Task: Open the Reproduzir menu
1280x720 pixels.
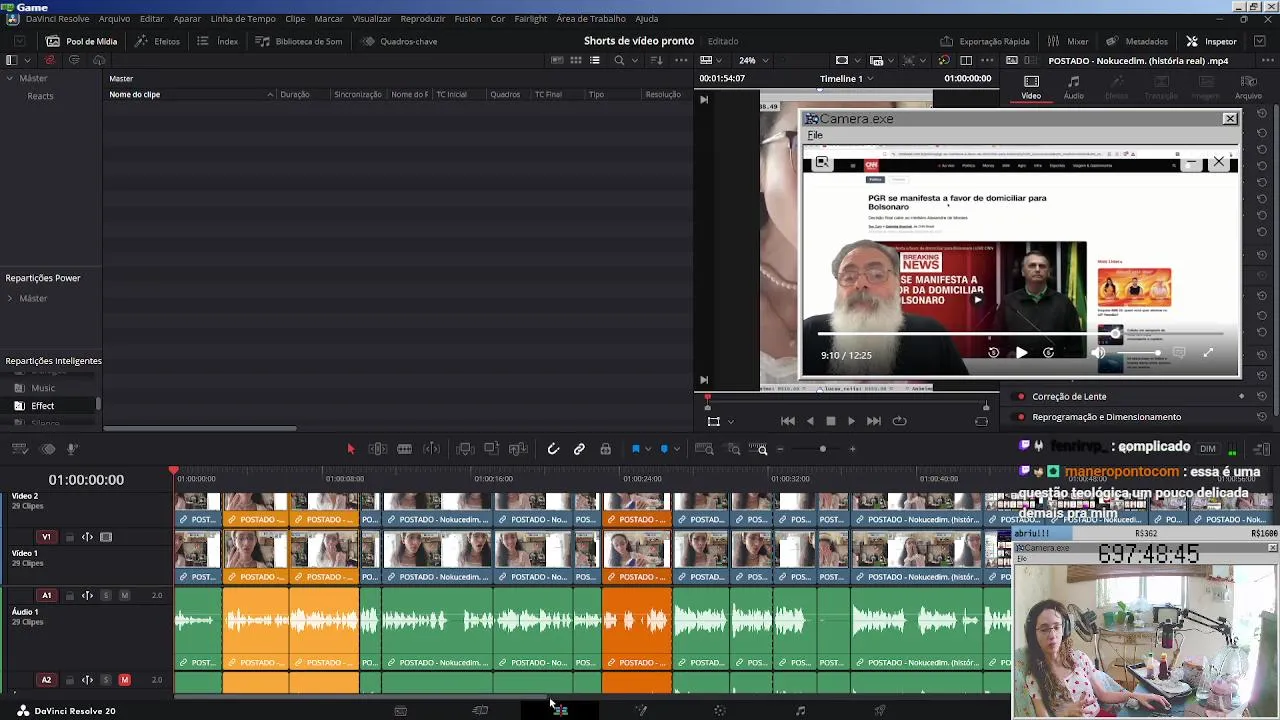Action: click(x=423, y=19)
